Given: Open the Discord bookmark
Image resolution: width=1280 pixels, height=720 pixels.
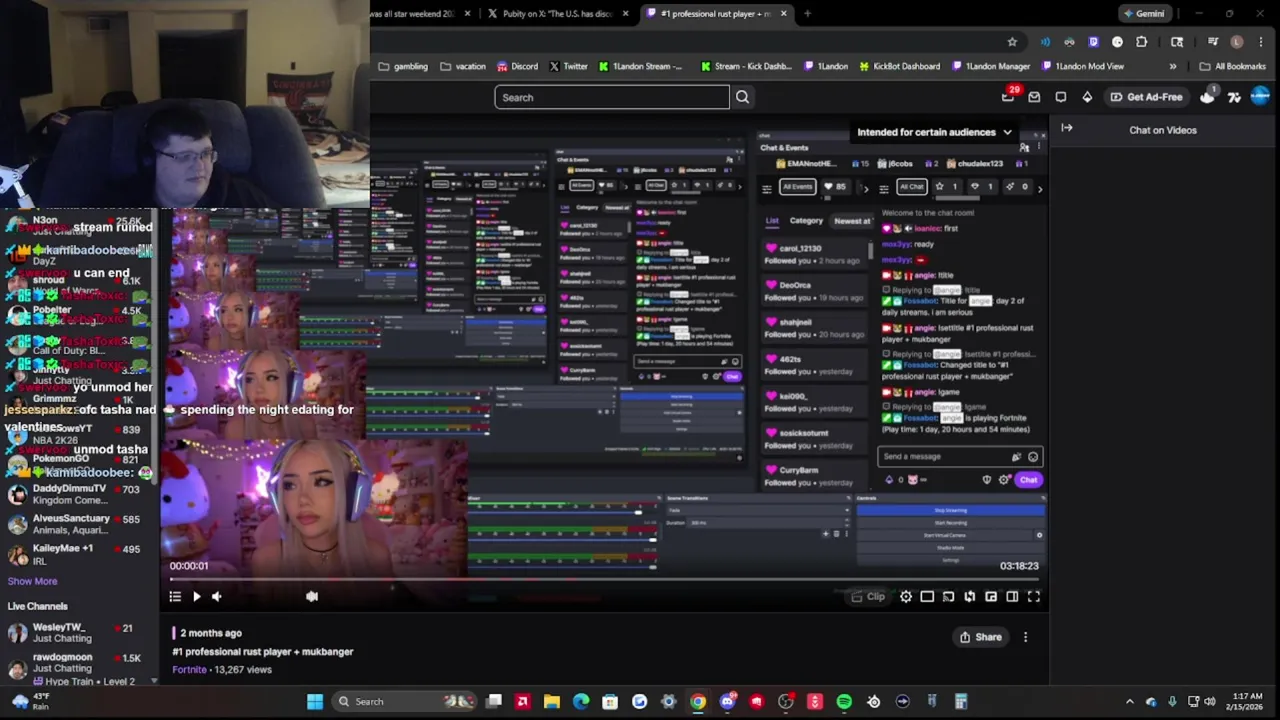Looking at the screenshot, I should click(517, 67).
